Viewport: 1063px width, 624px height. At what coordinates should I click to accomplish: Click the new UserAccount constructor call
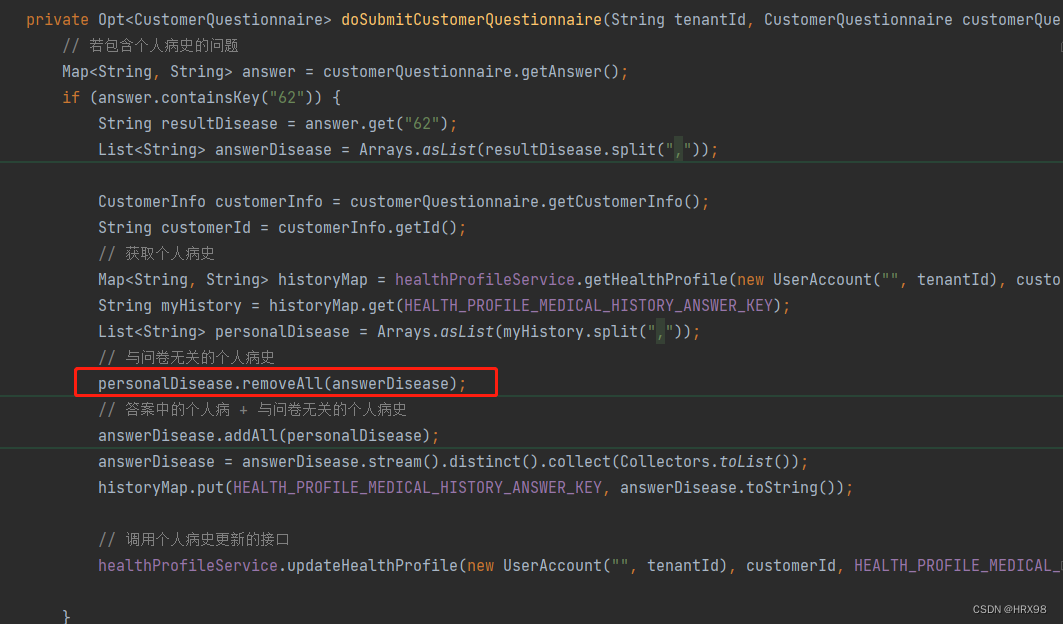pos(808,279)
